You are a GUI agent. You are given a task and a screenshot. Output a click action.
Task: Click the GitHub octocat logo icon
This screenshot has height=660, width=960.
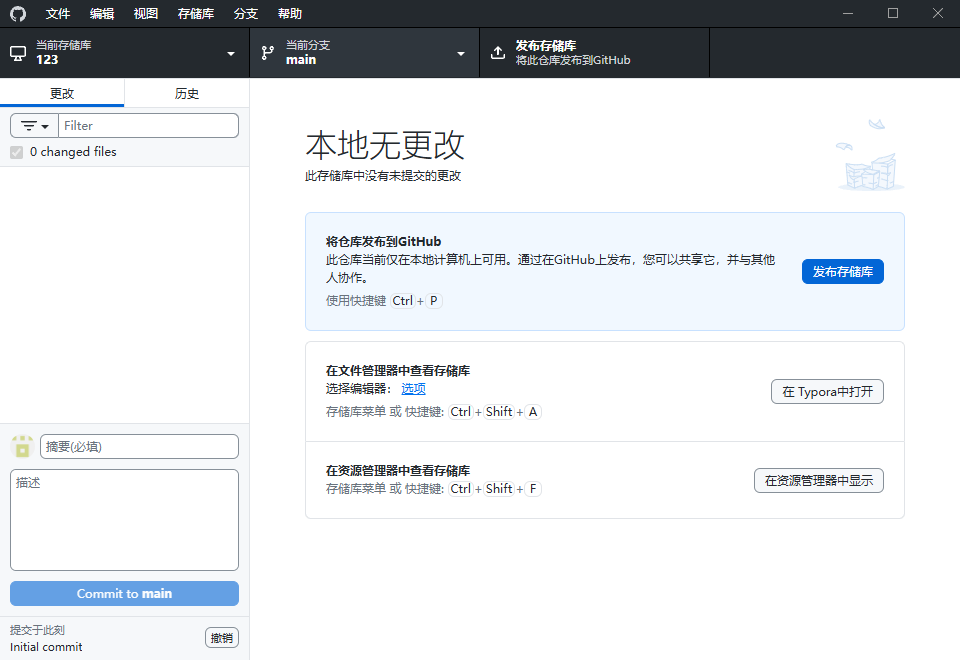point(17,13)
